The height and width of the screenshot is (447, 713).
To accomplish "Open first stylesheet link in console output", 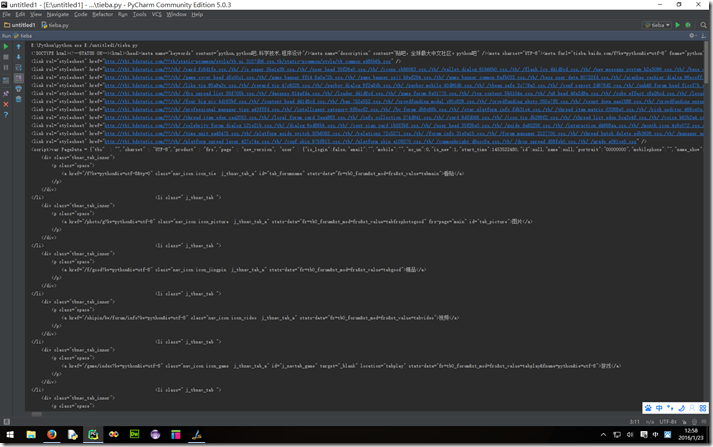I will coord(247,61).
